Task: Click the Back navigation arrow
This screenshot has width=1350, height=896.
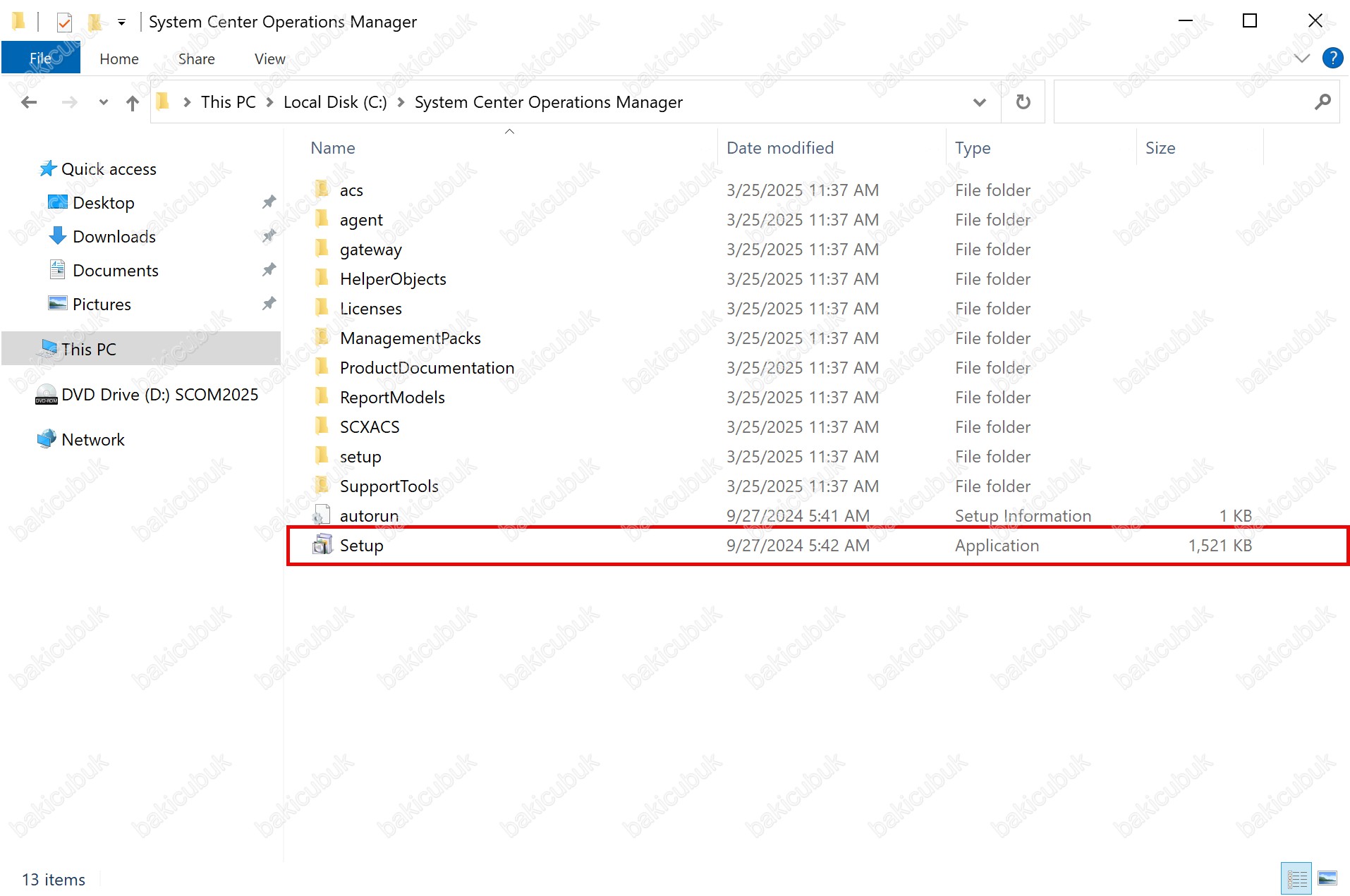Action: pos(29,102)
